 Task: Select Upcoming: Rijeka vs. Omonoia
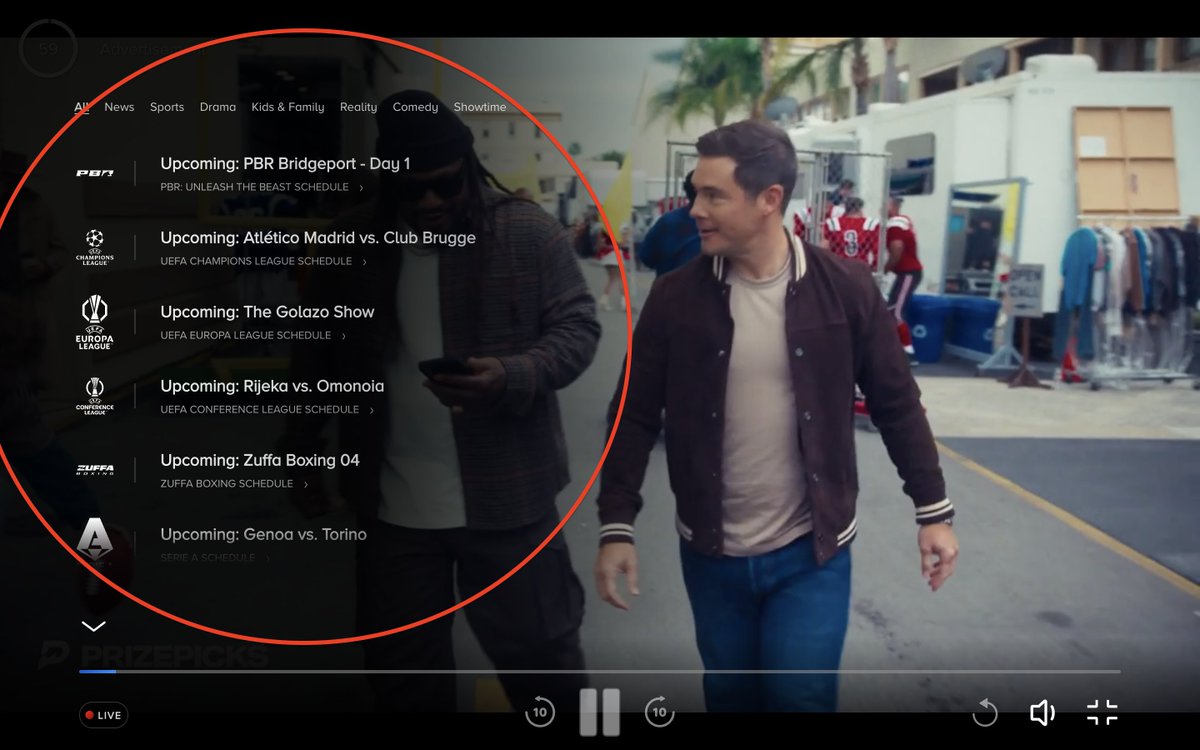coord(272,386)
